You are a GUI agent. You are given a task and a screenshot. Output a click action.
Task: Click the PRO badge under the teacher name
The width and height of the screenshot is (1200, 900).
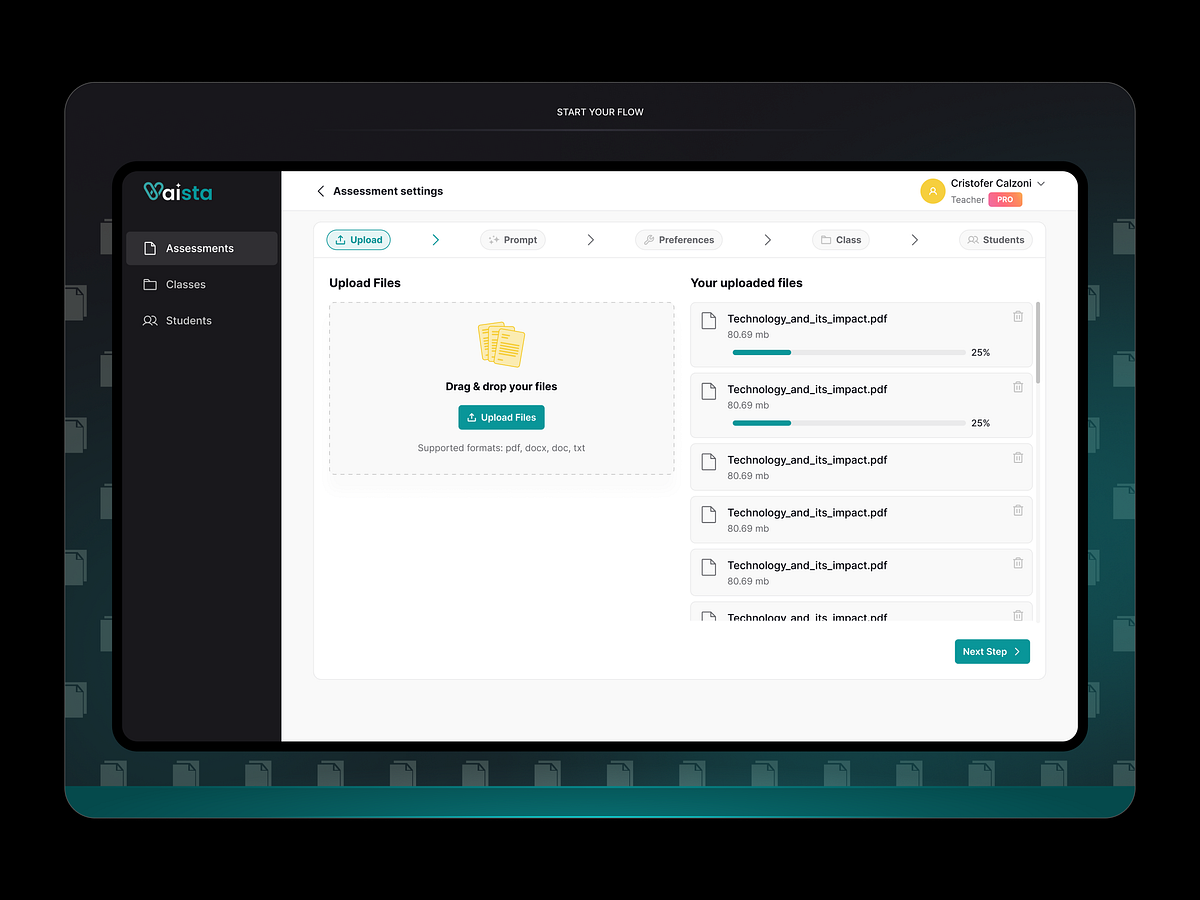tap(1004, 199)
